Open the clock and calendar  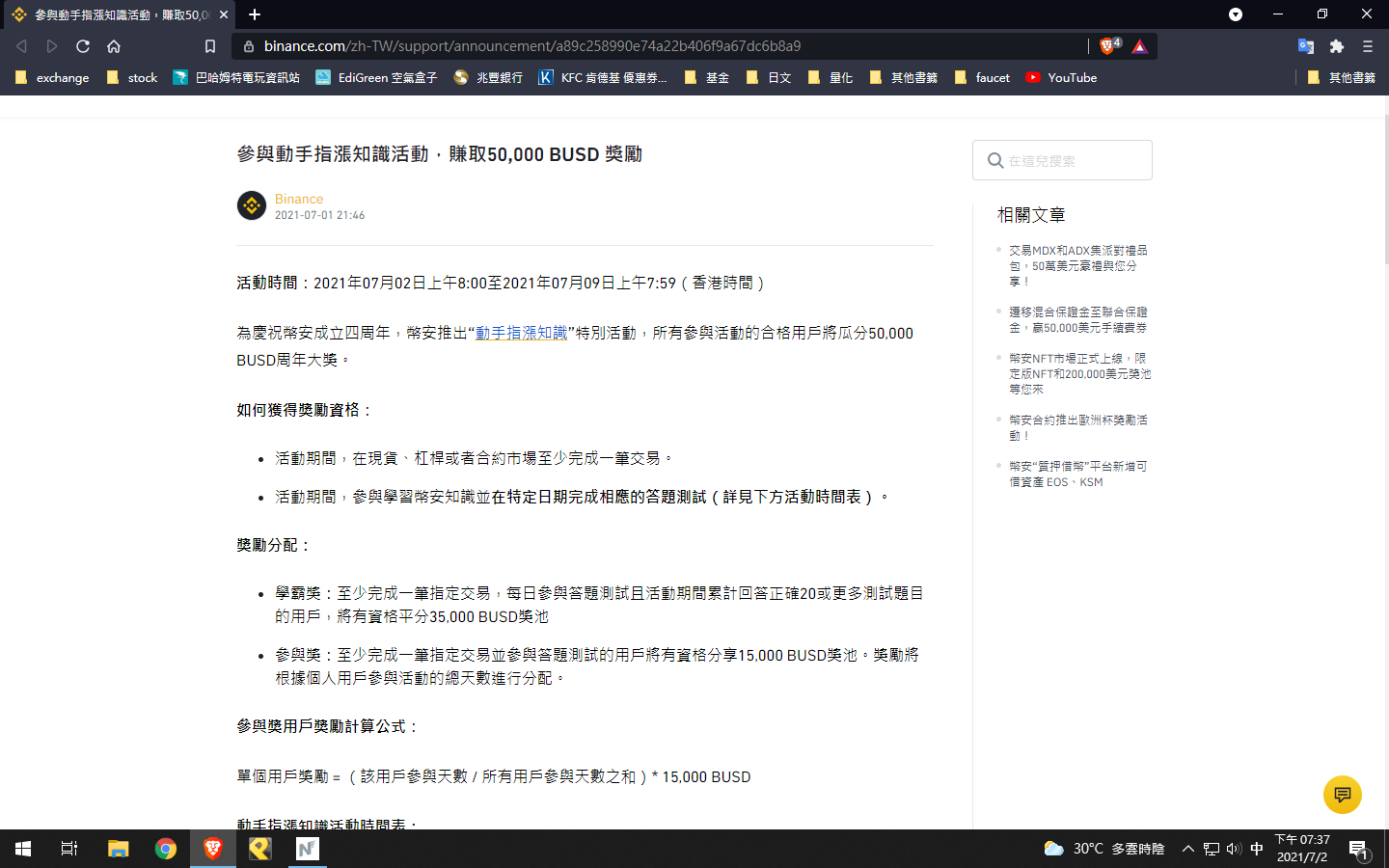[x=1302, y=849]
